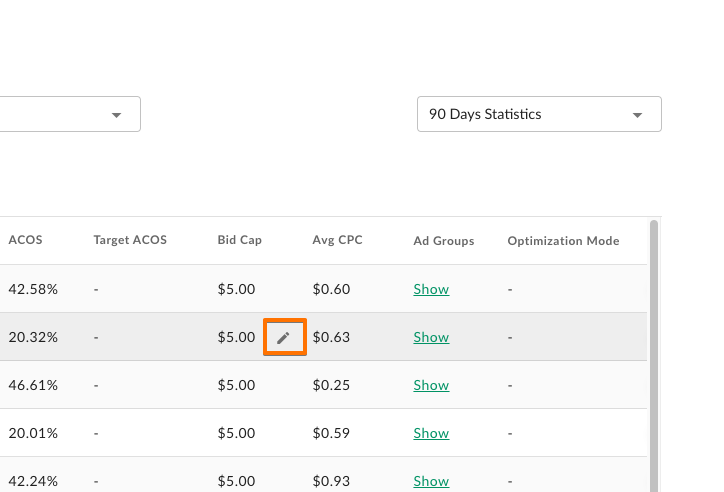
Task: Click Show link in the 42.58% ACOS row
Action: click(431, 289)
